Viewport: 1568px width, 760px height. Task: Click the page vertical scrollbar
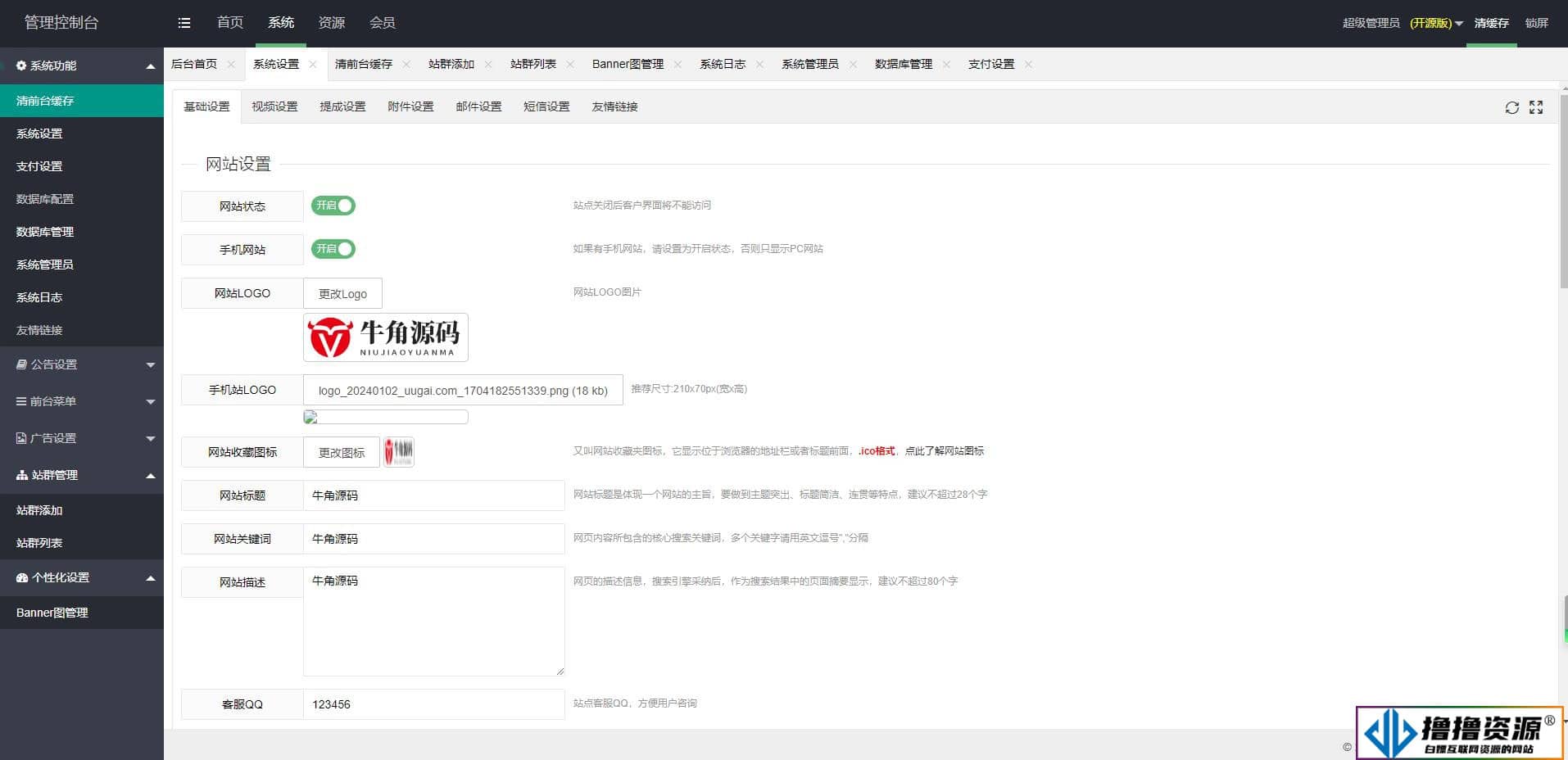[1563, 192]
